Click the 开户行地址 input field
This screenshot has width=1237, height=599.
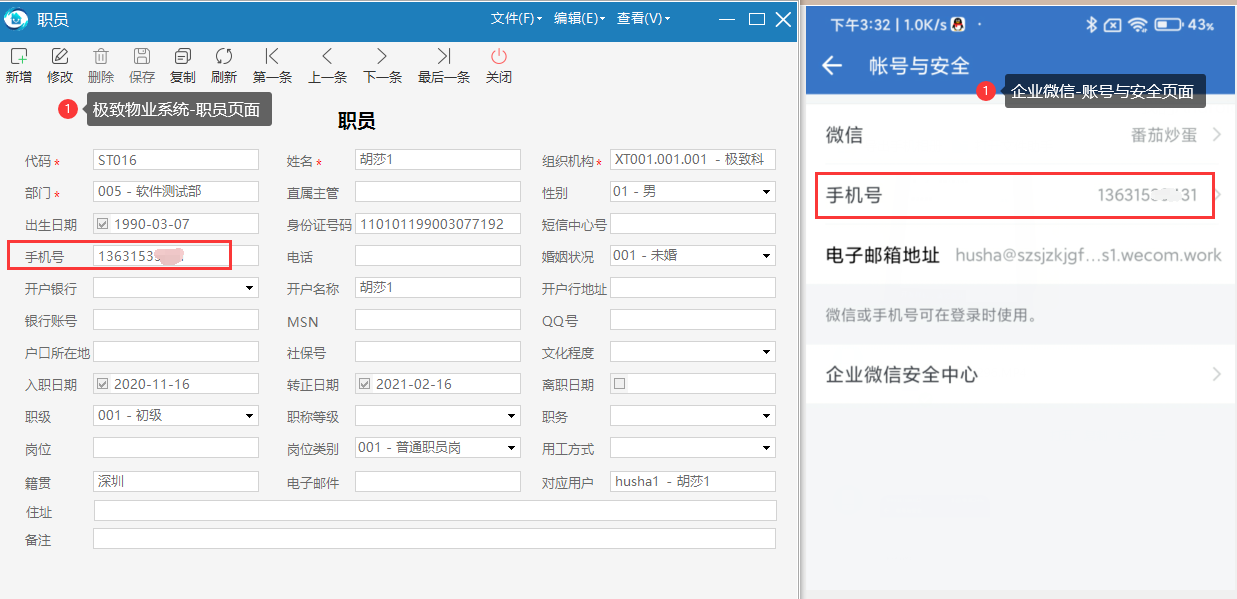(693, 288)
